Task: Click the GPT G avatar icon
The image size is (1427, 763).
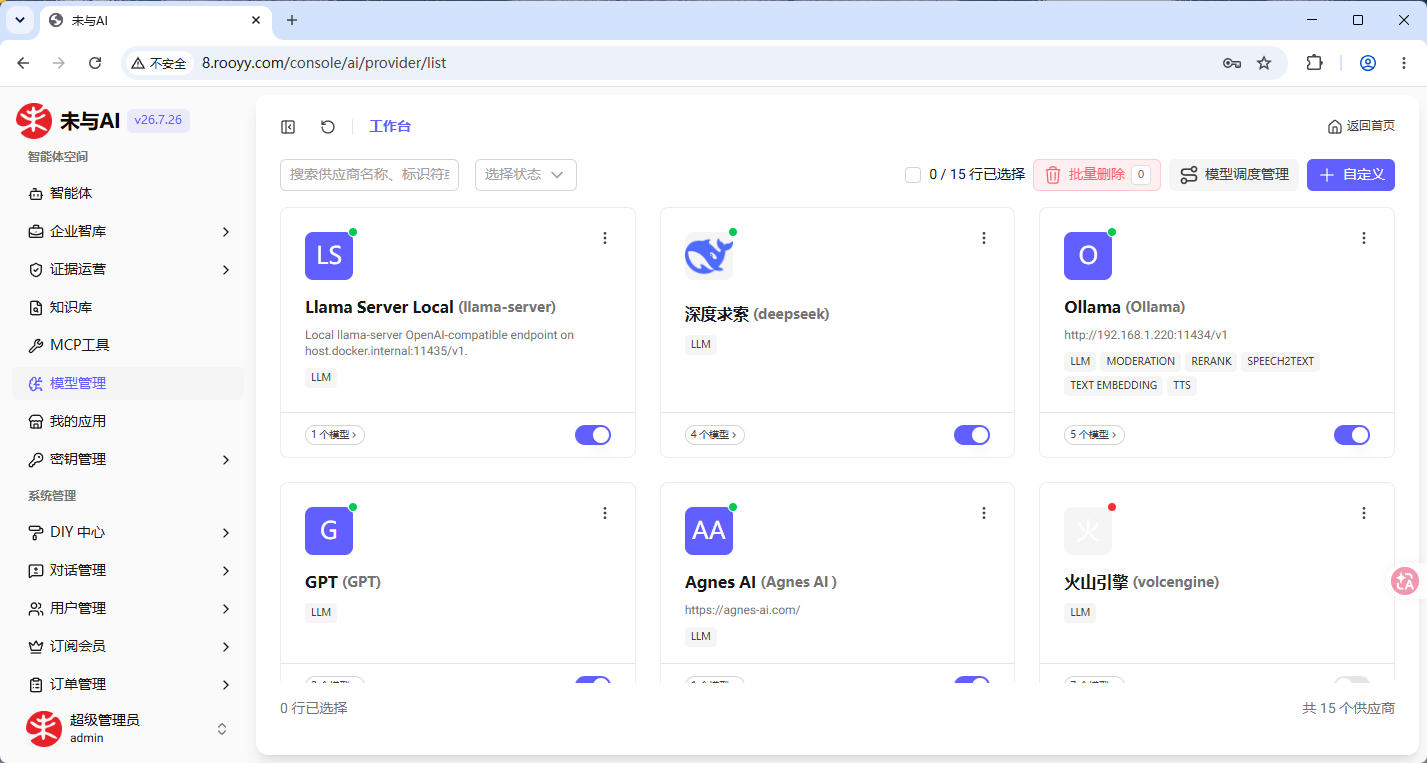Action: 329,531
